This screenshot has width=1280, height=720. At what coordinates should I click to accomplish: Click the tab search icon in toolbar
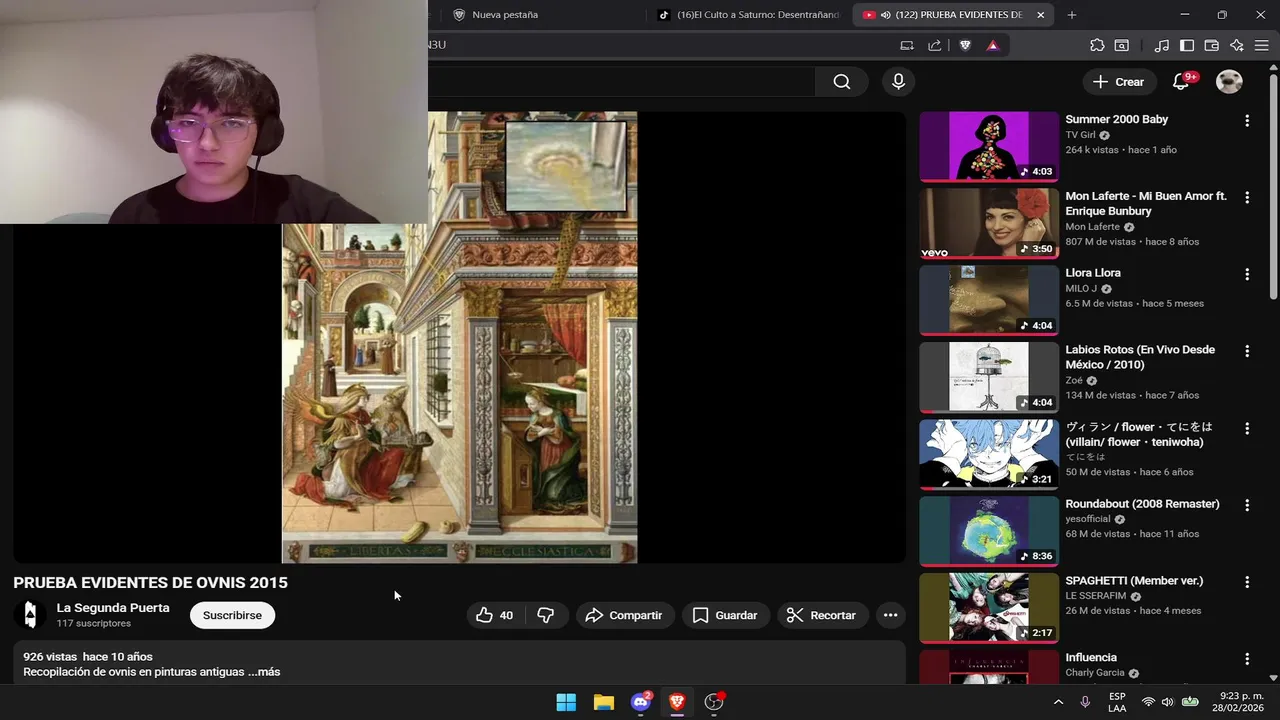pyautogui.click(x=1122, y=45)
